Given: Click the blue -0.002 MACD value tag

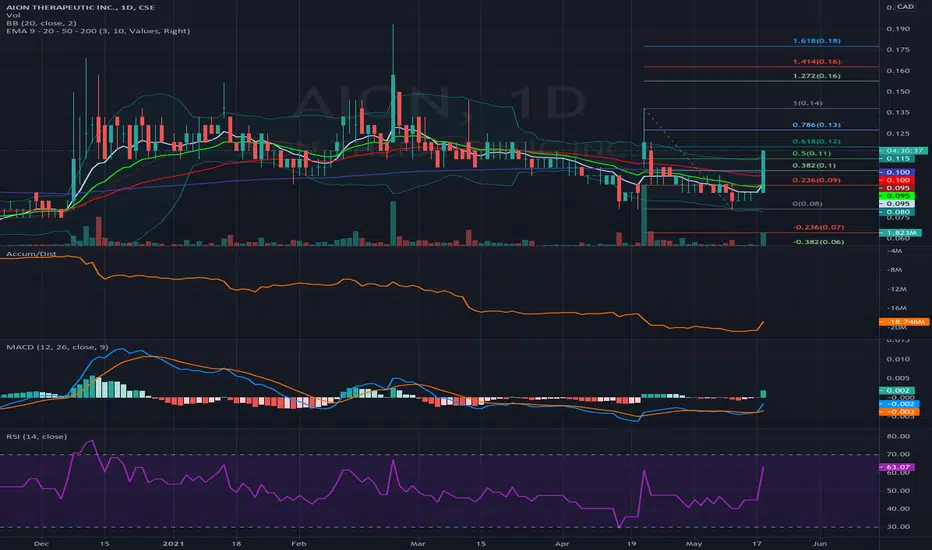Looking at the screenshot, I should tap(899, 404).
